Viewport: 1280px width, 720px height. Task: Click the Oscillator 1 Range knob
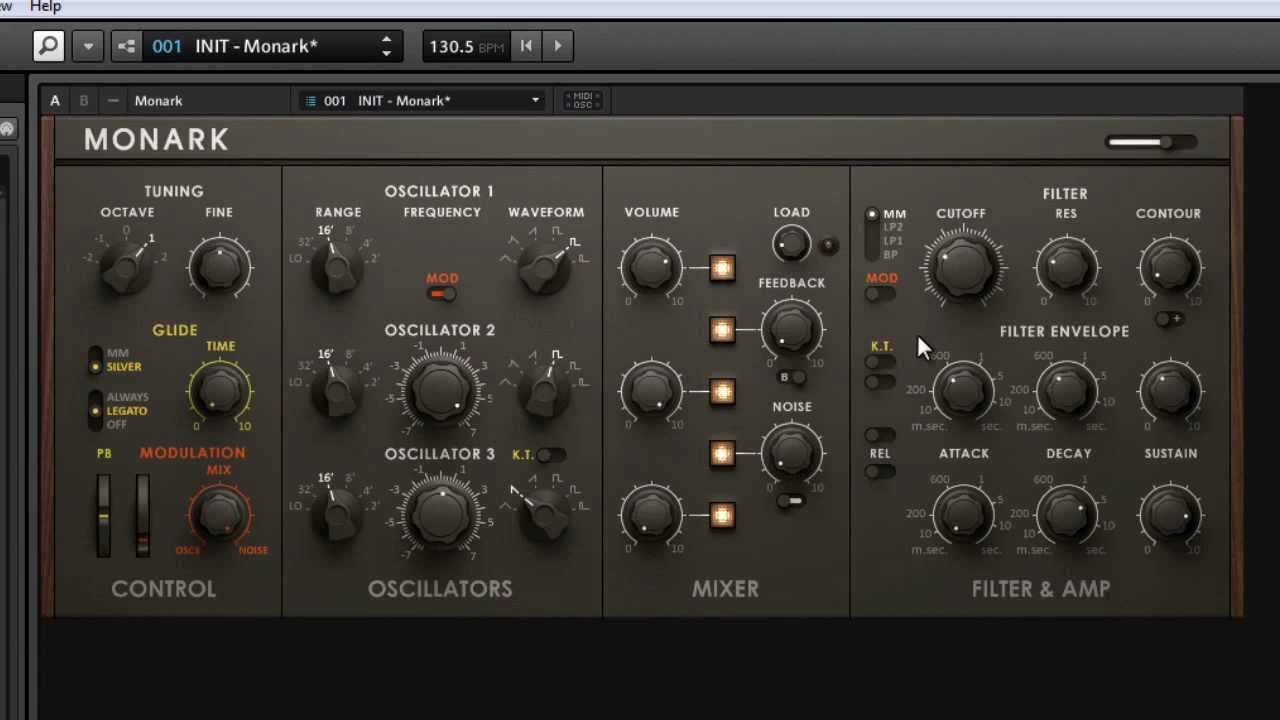(x=337, y=266)
